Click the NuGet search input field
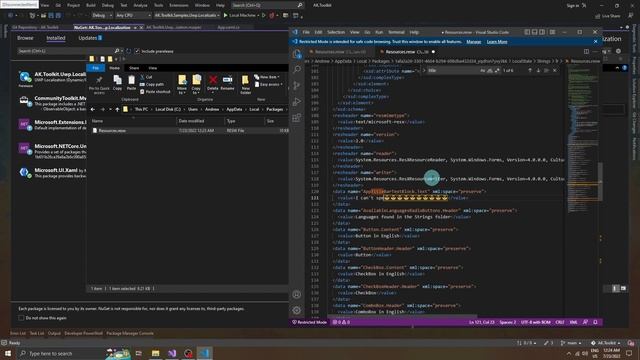This screenshot has width=640, height=360. pyautogui.click(x=65, y=51)
